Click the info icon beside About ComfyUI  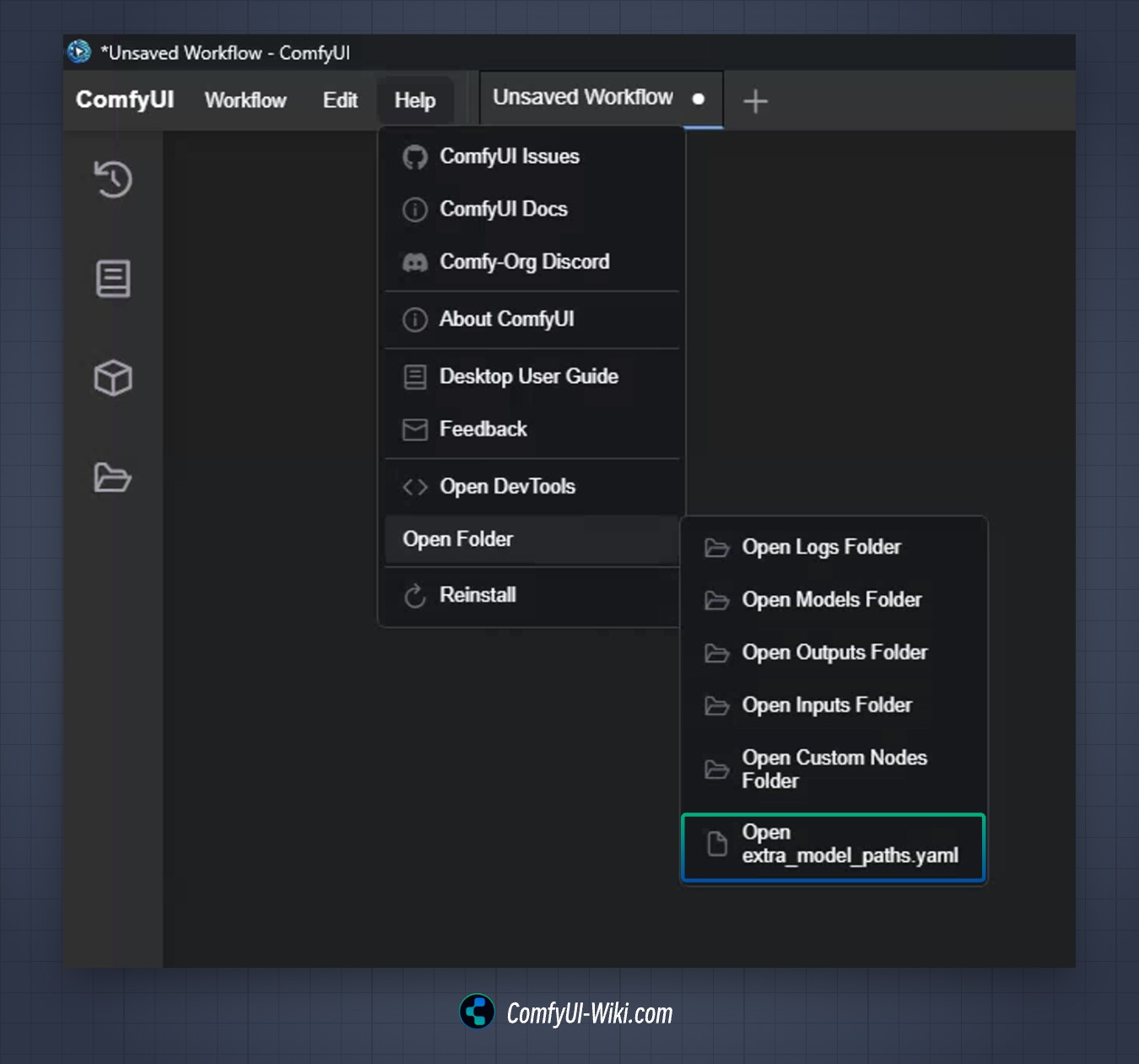point(415,320)
